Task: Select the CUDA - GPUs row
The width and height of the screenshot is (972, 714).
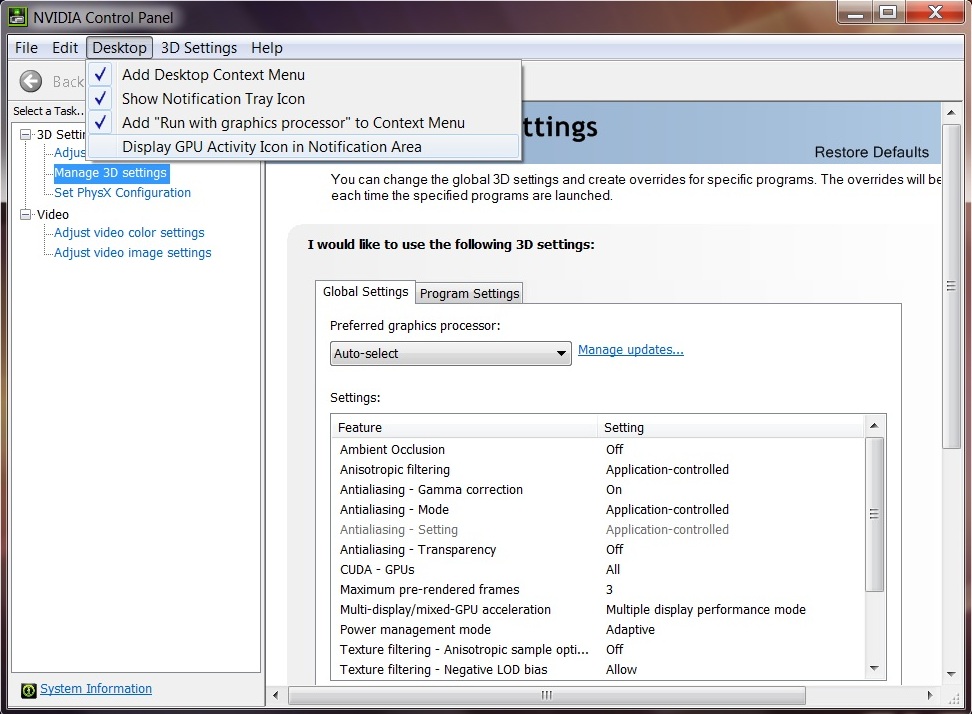Action: (x=598, y=569)
